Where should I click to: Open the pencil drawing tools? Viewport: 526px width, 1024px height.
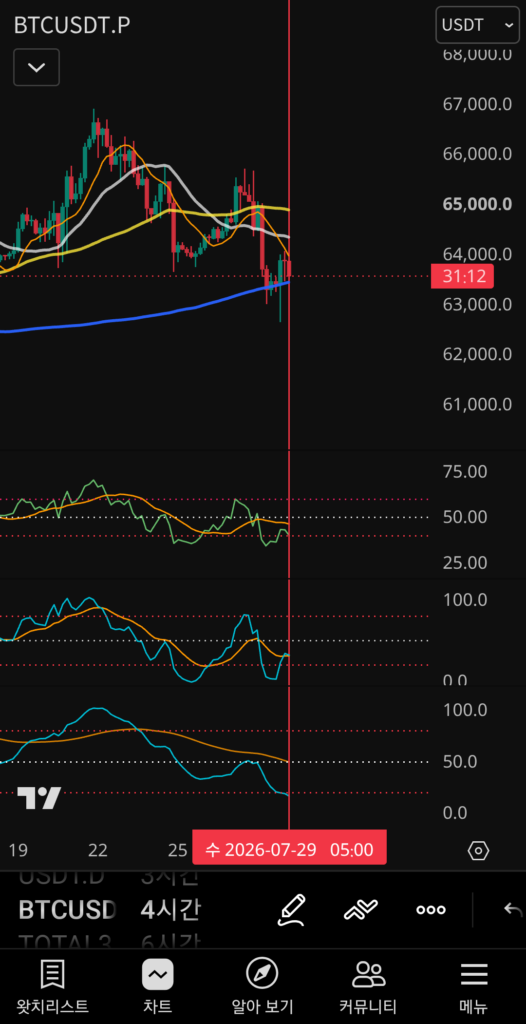pyautogui.click(x=291, y=909)
